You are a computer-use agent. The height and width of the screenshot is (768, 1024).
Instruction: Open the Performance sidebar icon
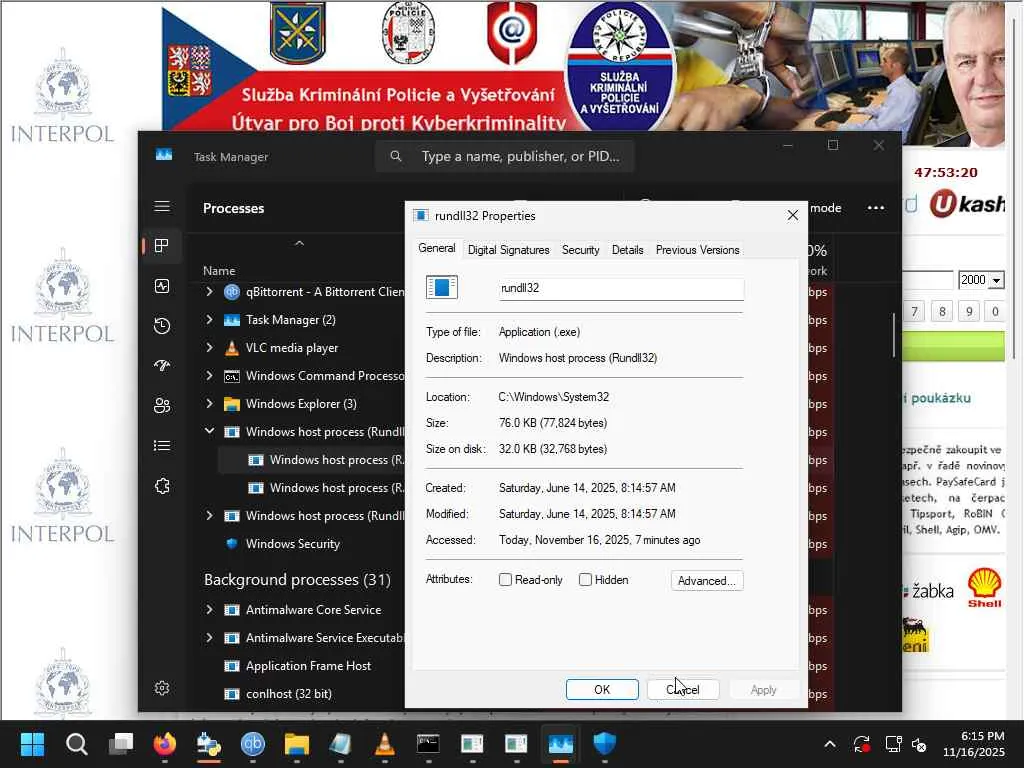pyautogui.click(x=162, y=286)
